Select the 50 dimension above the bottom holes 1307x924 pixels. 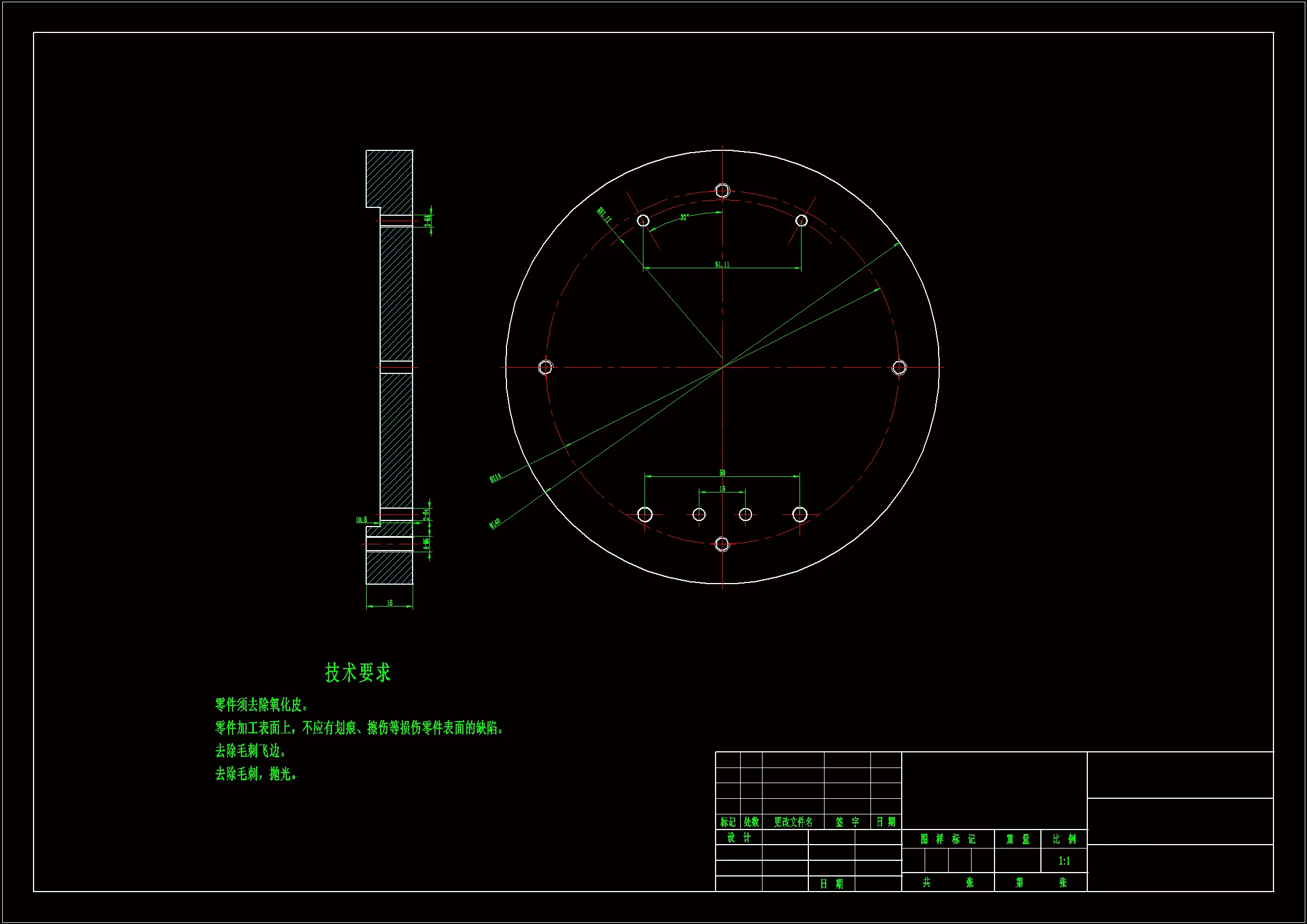[x=722, y=472]
